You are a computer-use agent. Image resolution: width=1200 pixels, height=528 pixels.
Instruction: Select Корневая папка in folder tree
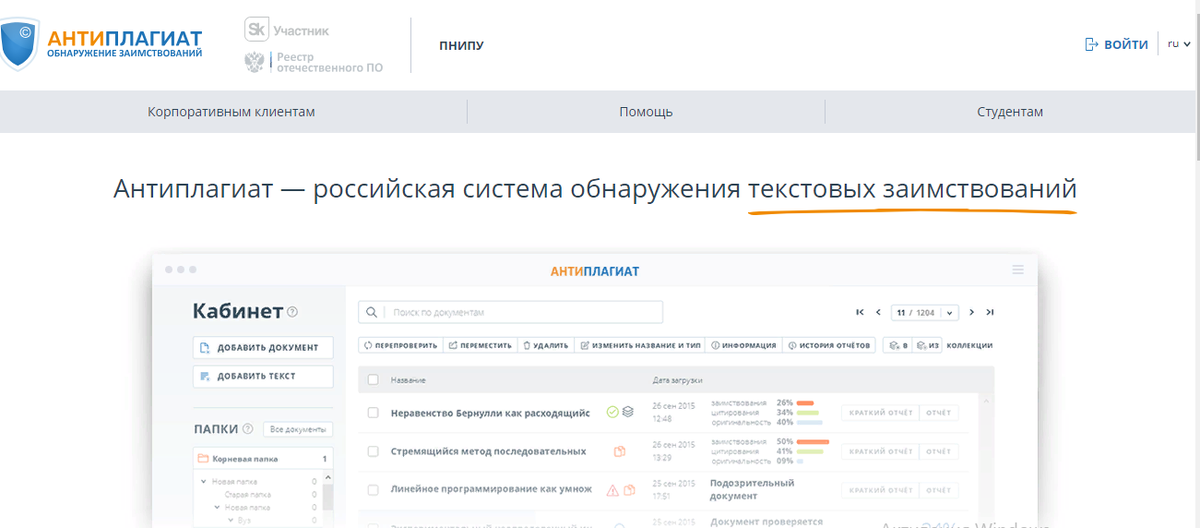tap(263, 459)
